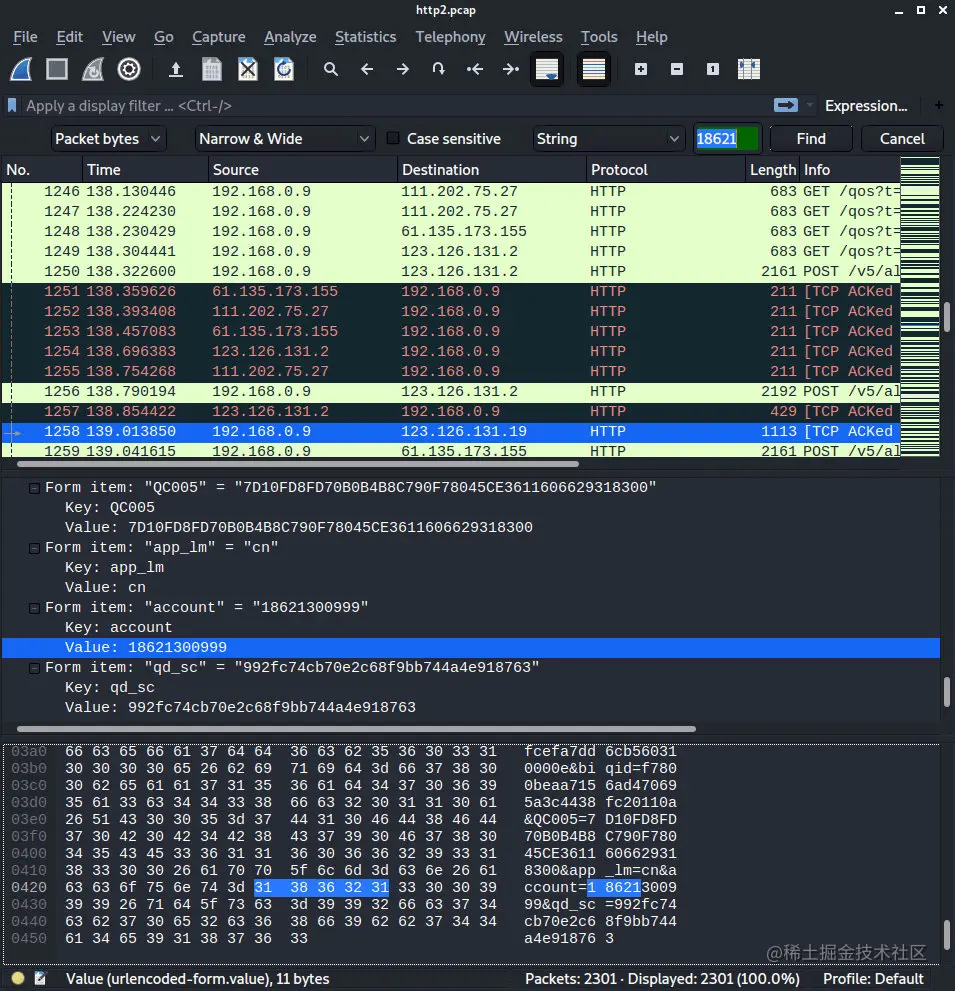Open the Wireless menu

(x=533, y=37)
